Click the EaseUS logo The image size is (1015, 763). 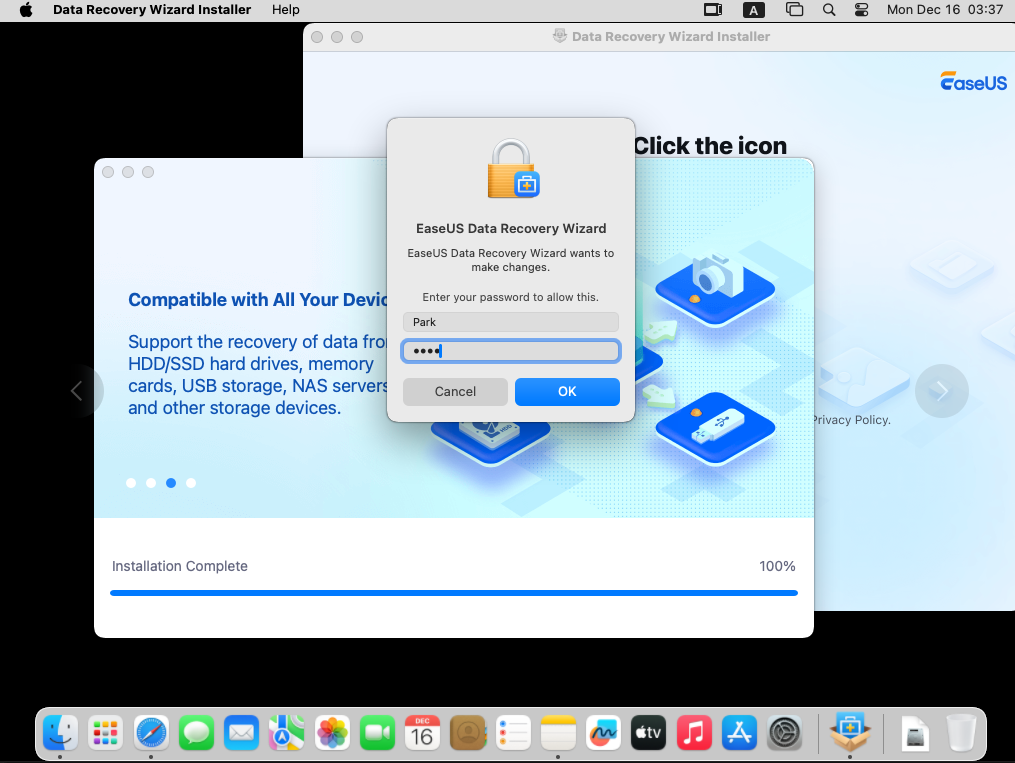coord(974,82)
